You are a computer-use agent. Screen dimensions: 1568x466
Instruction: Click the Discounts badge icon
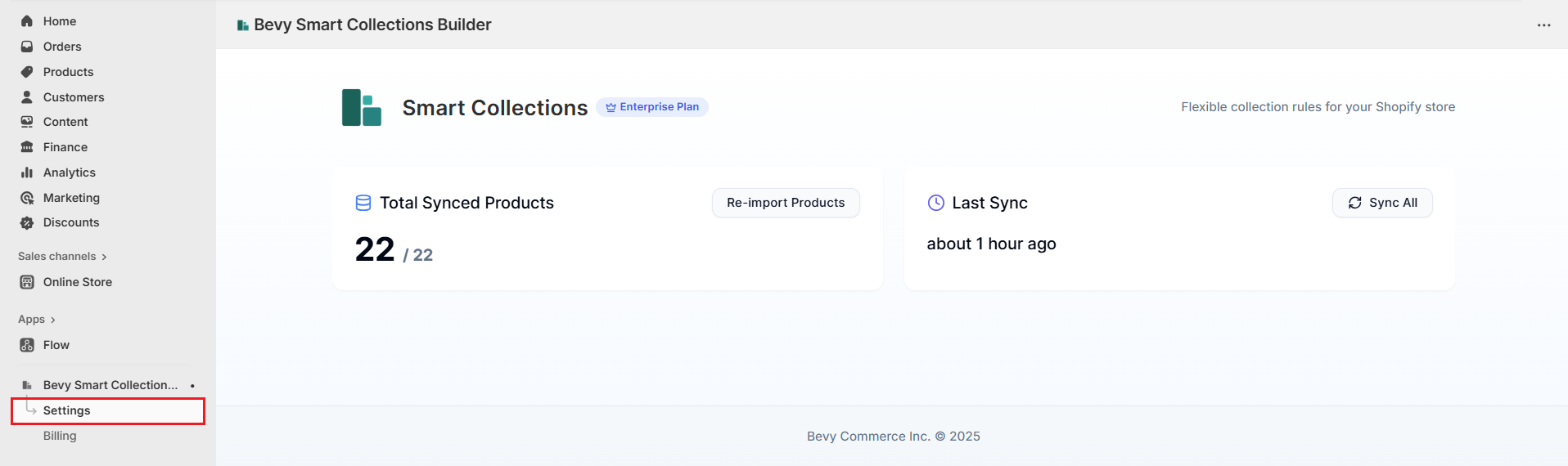click(27, 222)
